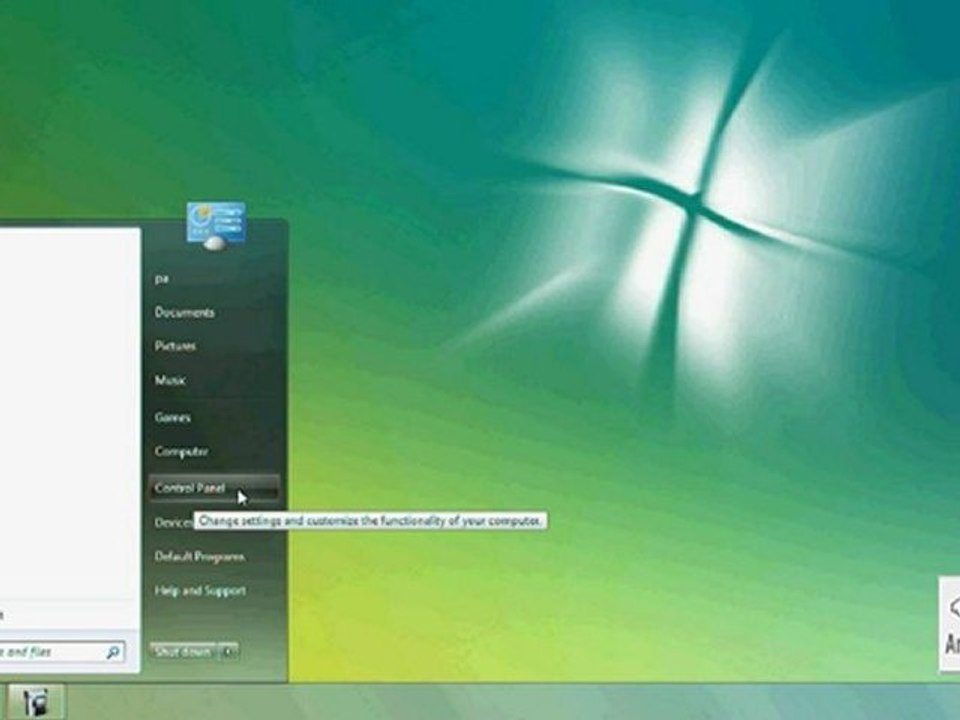
Task: Open Help and Support
Action: 200,591
